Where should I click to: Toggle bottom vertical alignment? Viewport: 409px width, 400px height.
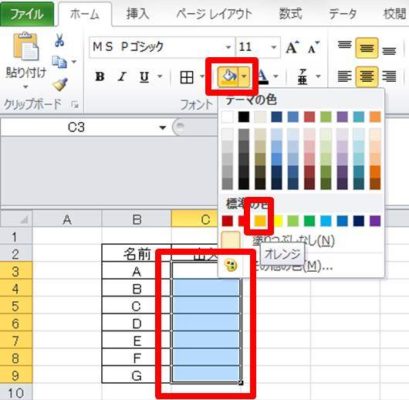pos(389,51)
